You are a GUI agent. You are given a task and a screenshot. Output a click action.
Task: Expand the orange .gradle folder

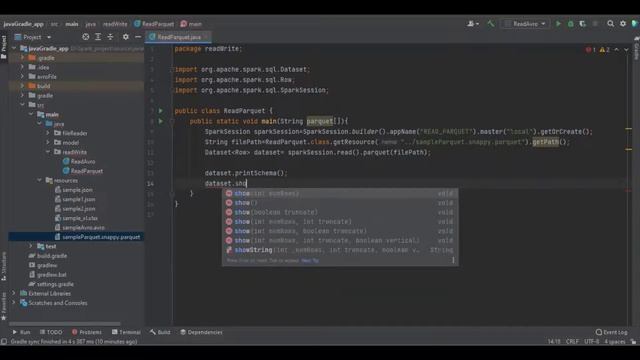click(22, 58)
